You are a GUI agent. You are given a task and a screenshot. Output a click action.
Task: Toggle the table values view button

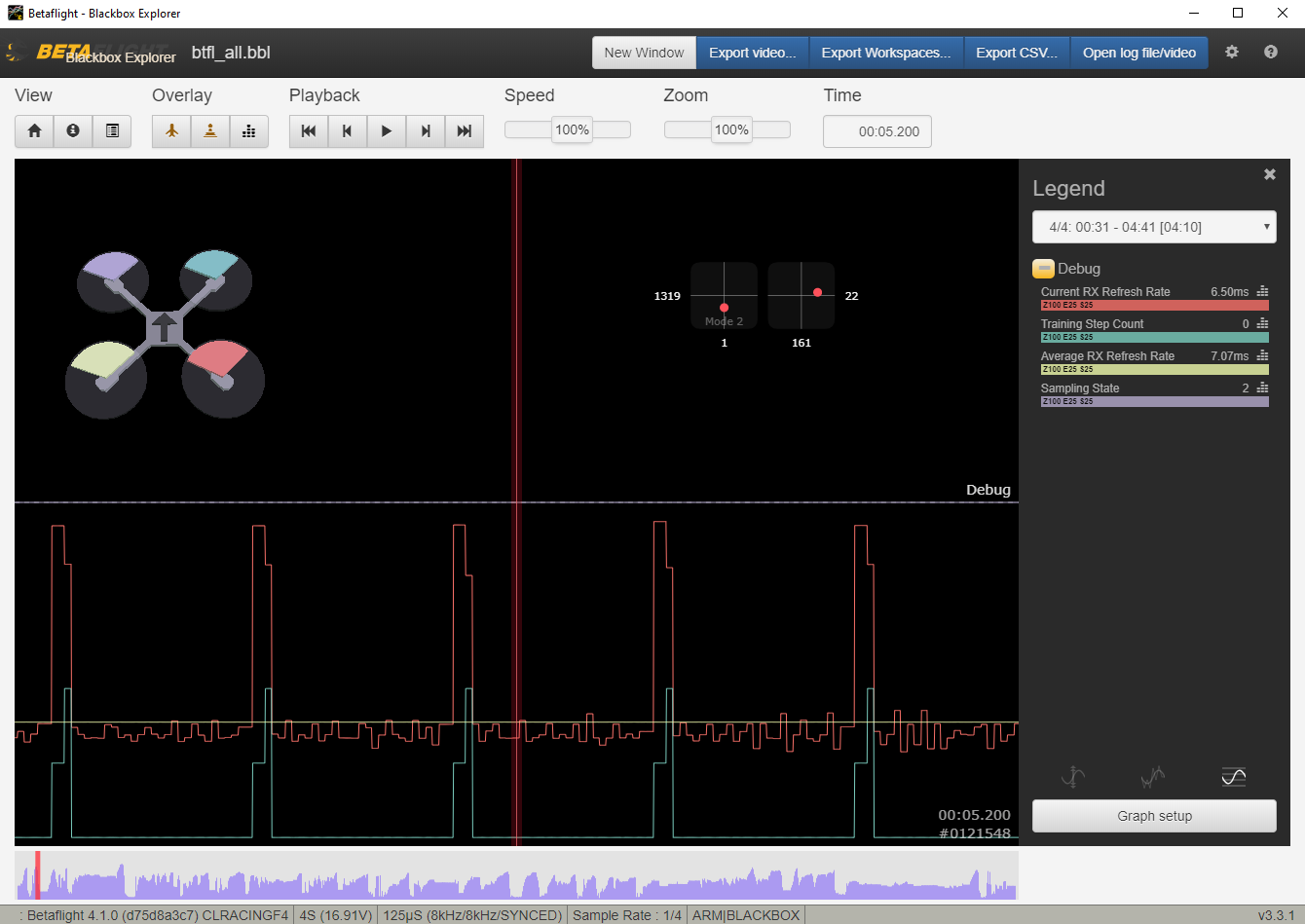pos(112,130)
